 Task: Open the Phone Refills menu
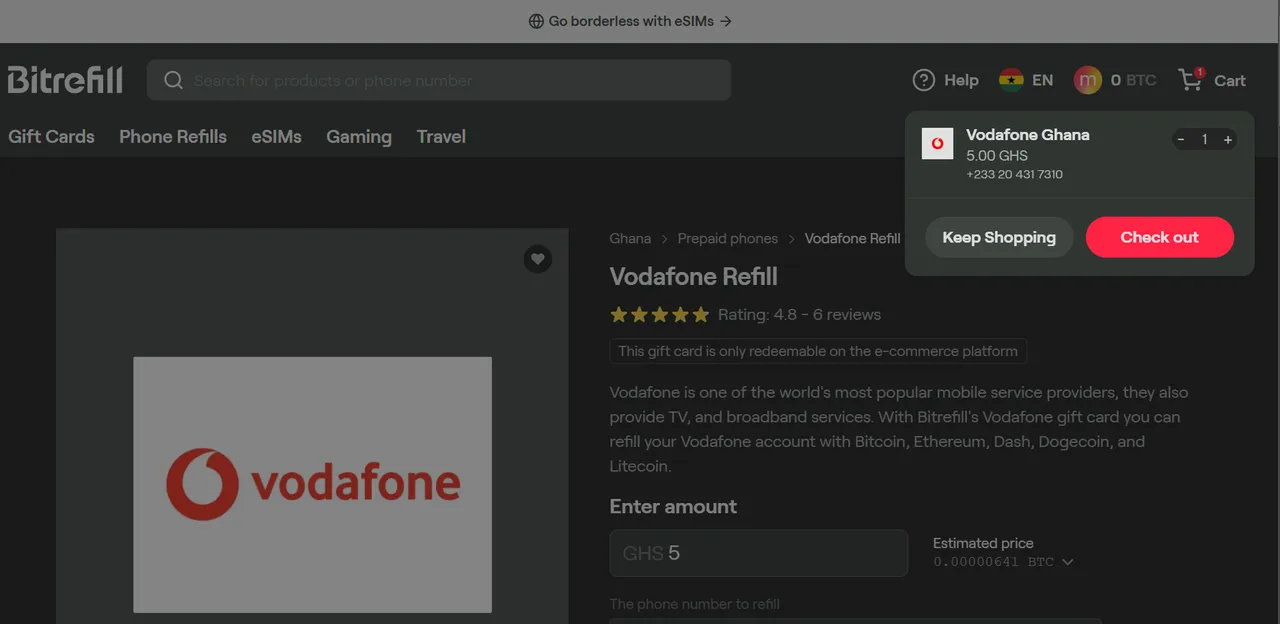click(173, 137)
